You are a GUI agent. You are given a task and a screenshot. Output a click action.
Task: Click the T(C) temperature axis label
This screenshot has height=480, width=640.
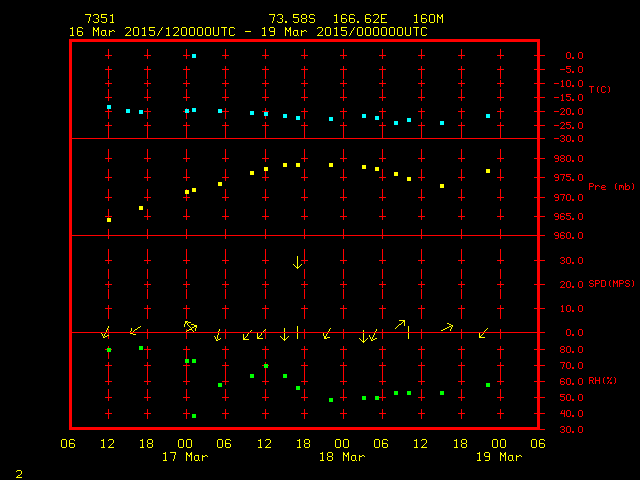599,90
